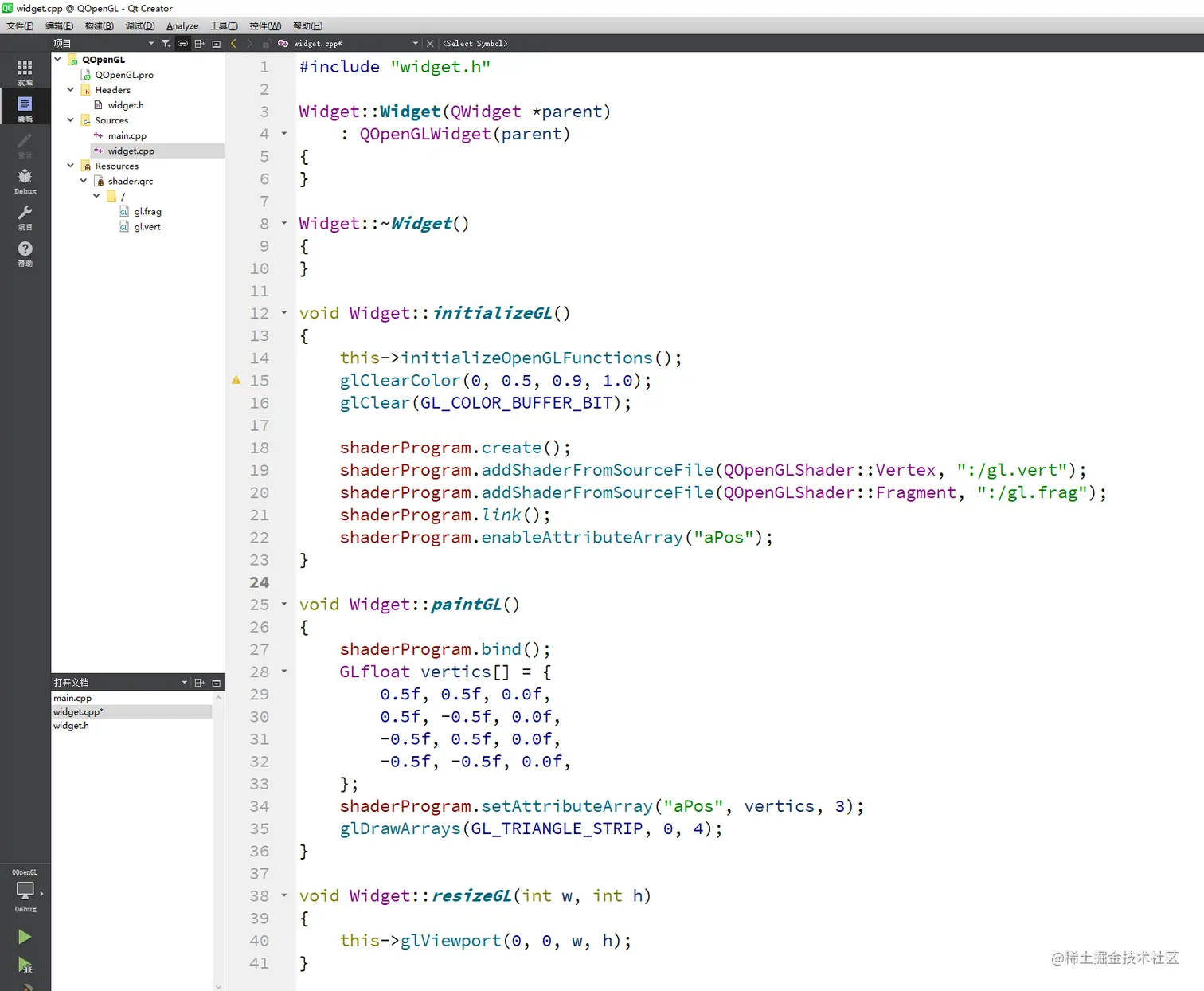This screenshot has height=991, width=1204.
Task: Run the project with the green play button
Action: coord(25,937)
